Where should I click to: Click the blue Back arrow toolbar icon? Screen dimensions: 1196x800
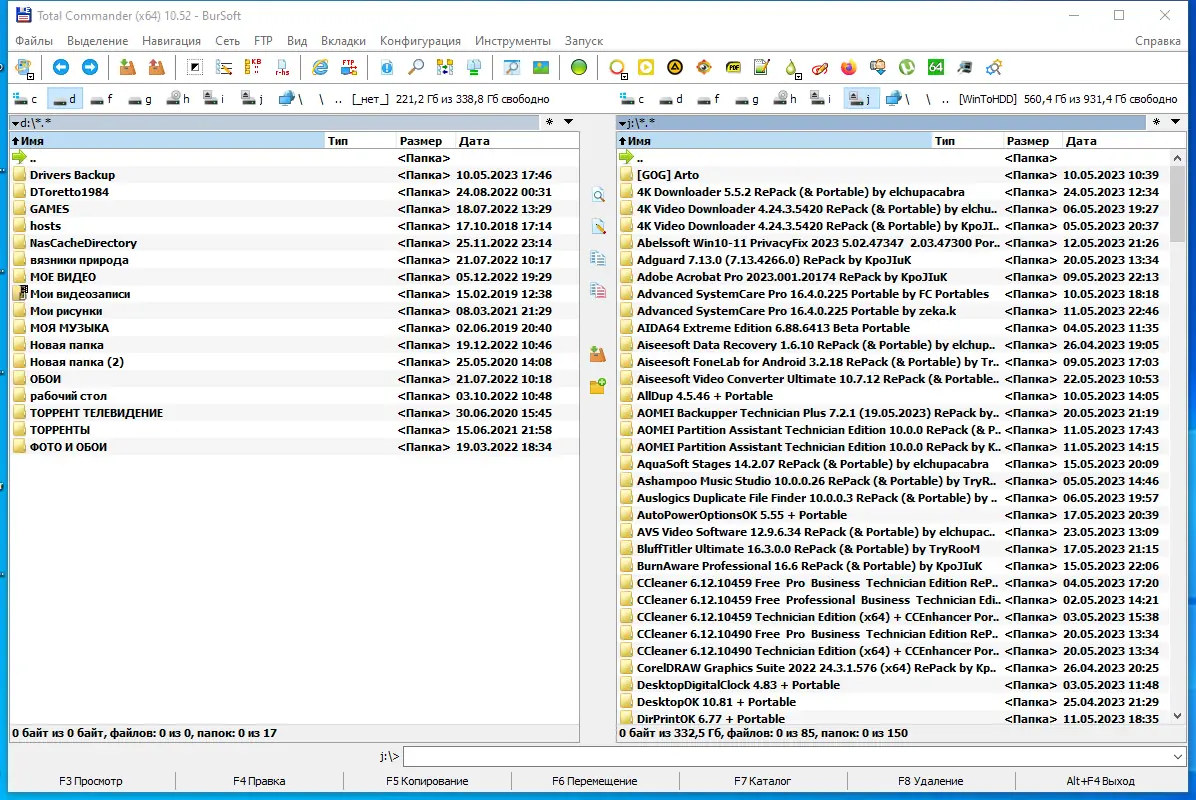[60, 67]
